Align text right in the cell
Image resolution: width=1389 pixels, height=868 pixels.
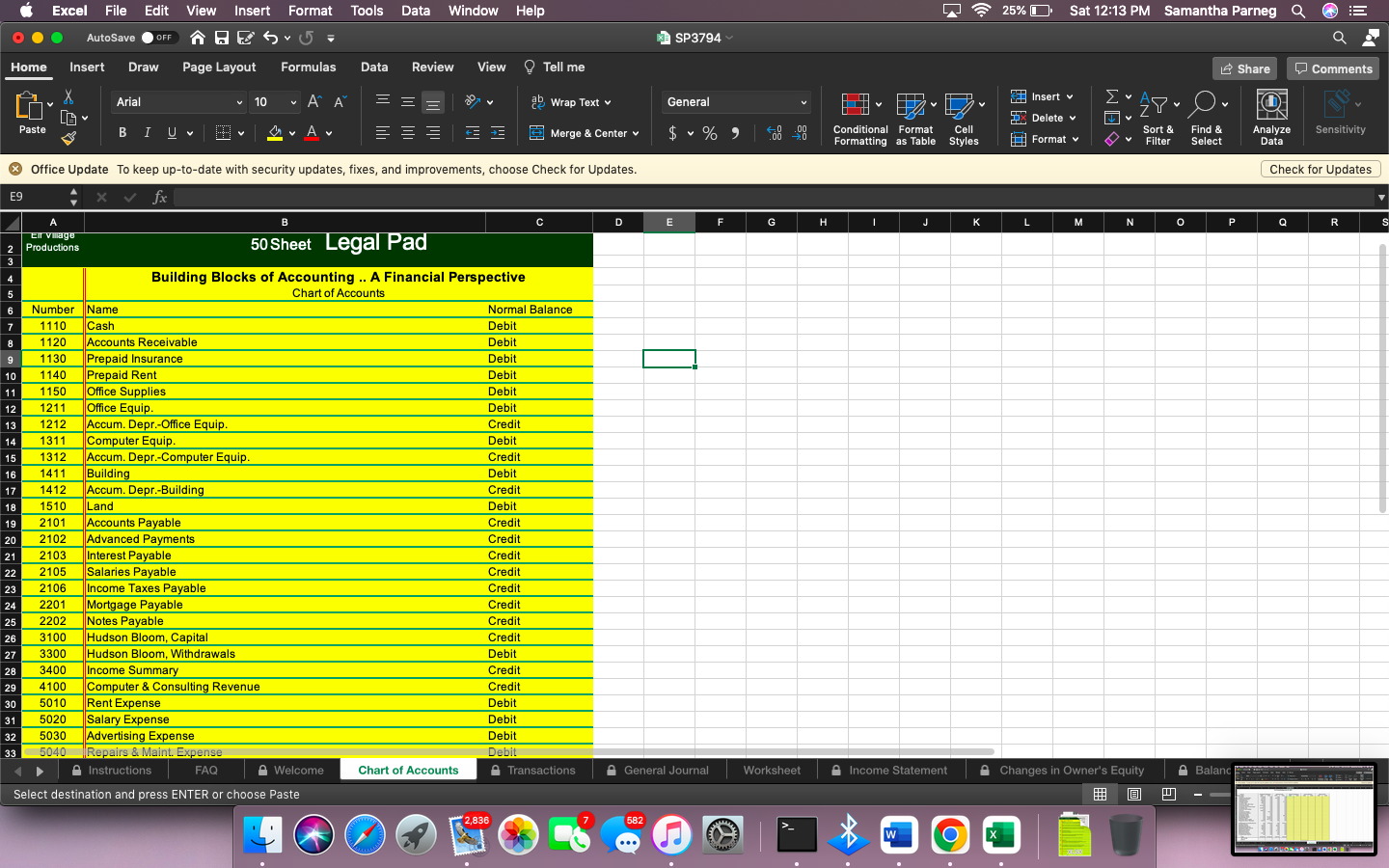click(433, 132)
